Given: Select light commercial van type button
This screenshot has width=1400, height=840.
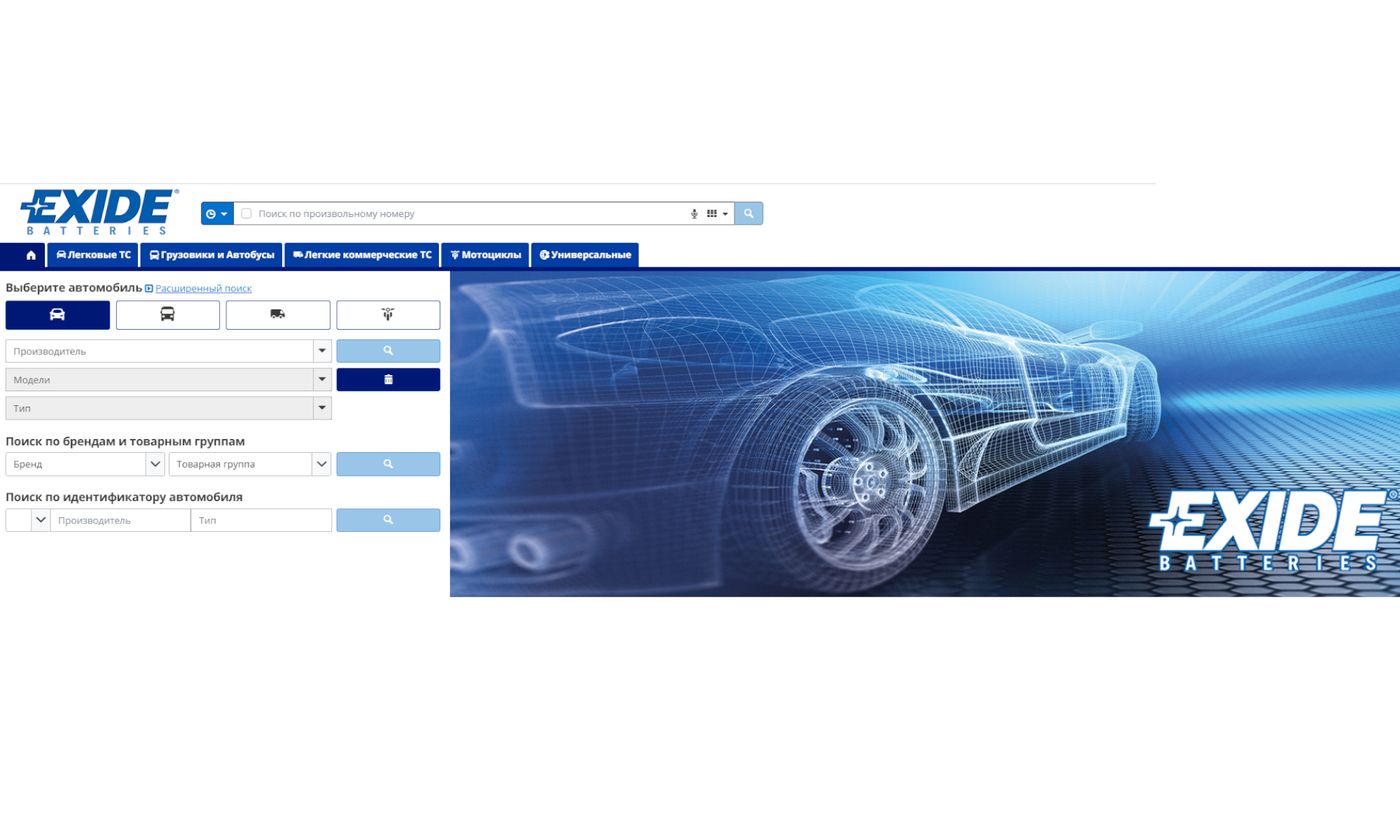Looking at the screenshot, I should 278,315.
